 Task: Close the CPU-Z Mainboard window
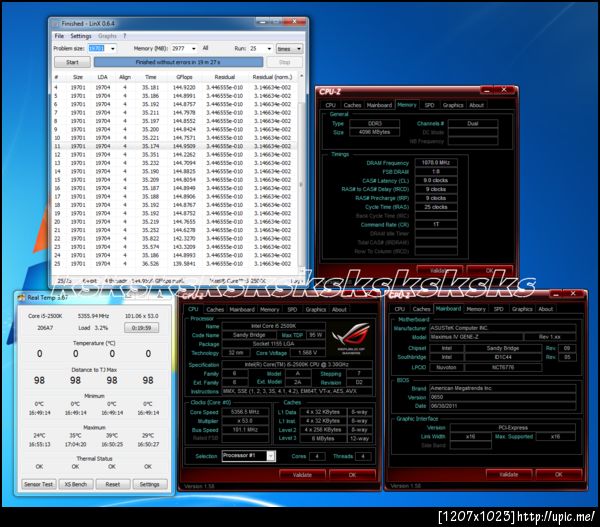573,294
